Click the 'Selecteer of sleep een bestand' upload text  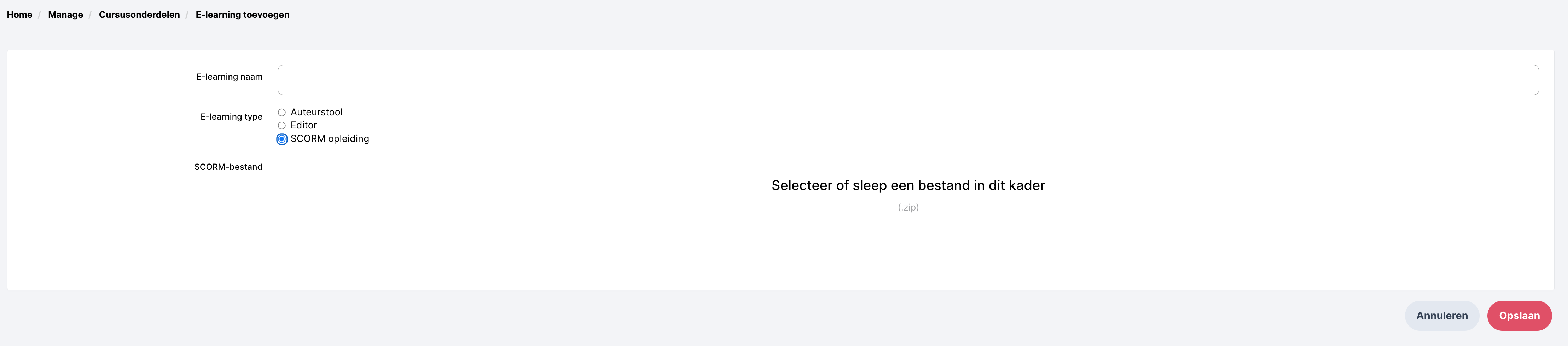point(907,185)
